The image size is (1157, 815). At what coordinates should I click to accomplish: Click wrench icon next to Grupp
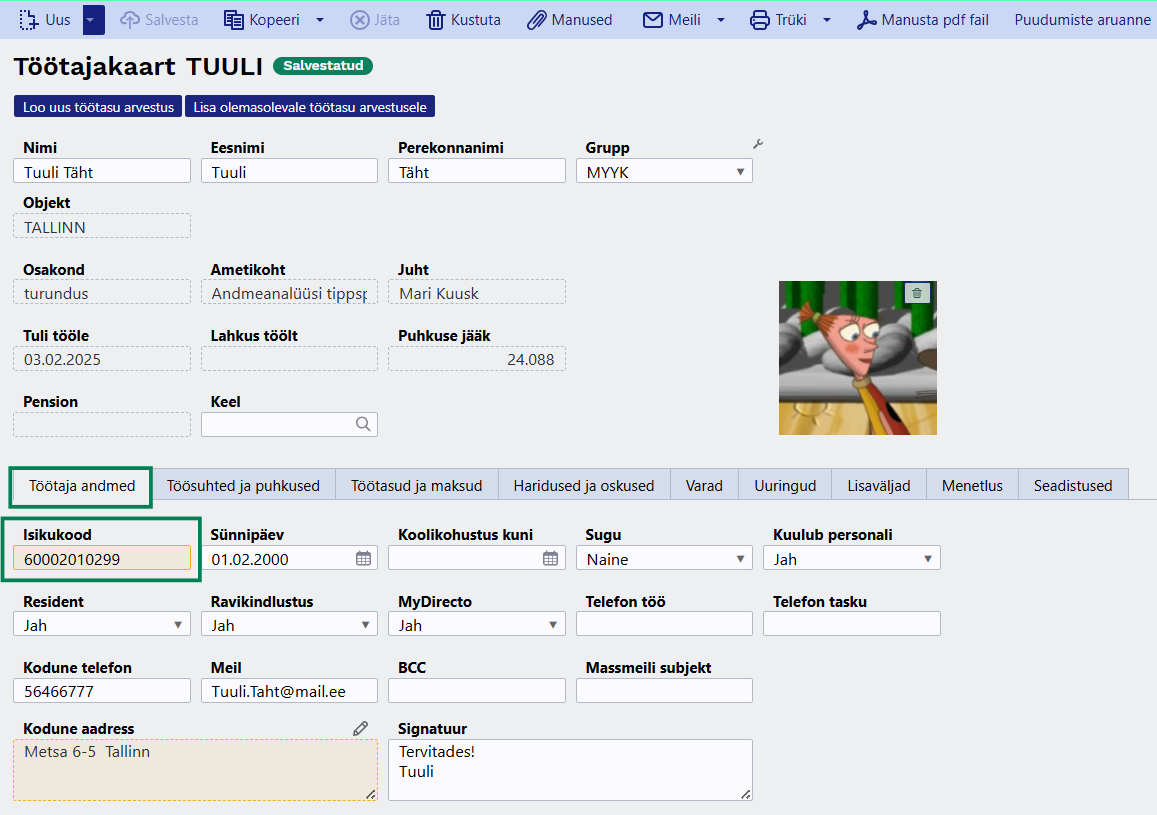point(758,145)
